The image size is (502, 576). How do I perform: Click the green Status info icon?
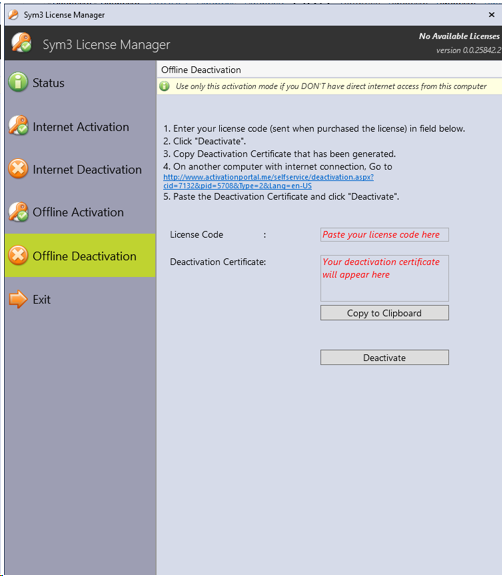[18, 82]
